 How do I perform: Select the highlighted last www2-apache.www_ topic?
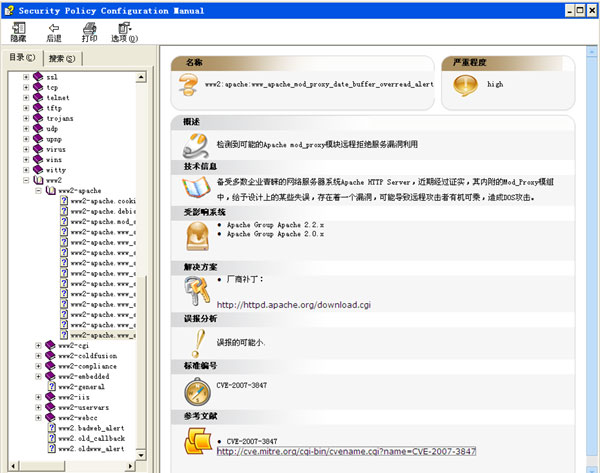103,335
